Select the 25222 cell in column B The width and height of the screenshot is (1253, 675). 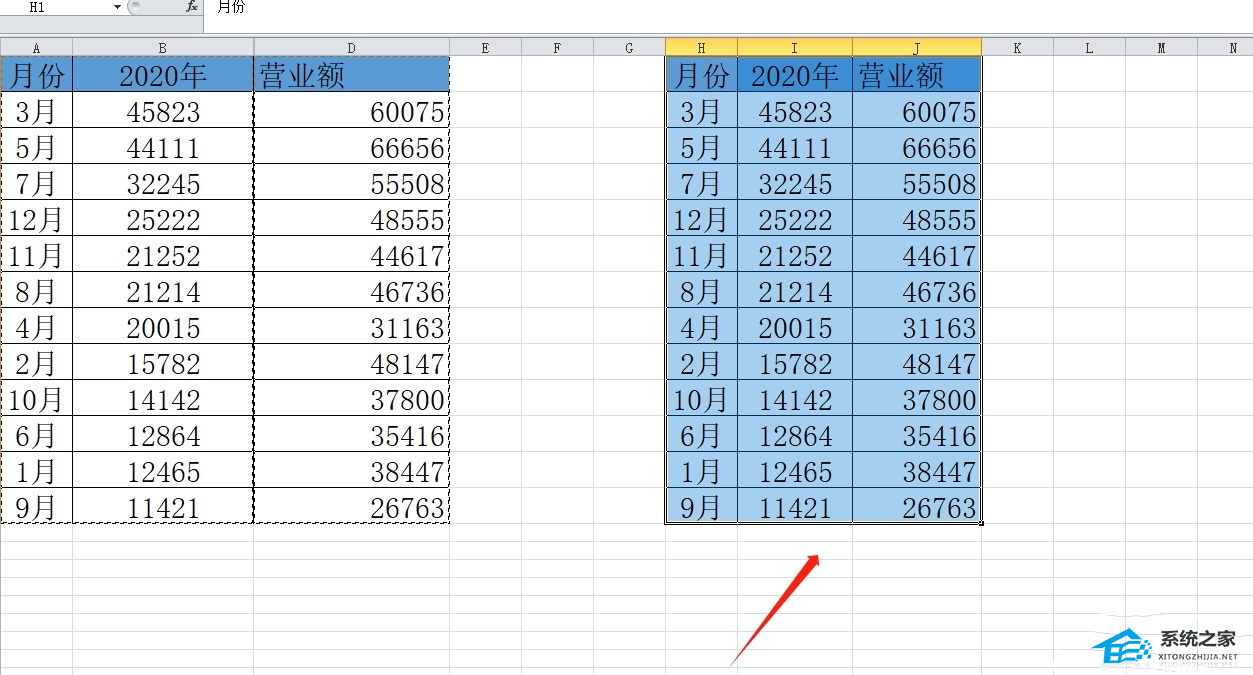coord(163,218)
